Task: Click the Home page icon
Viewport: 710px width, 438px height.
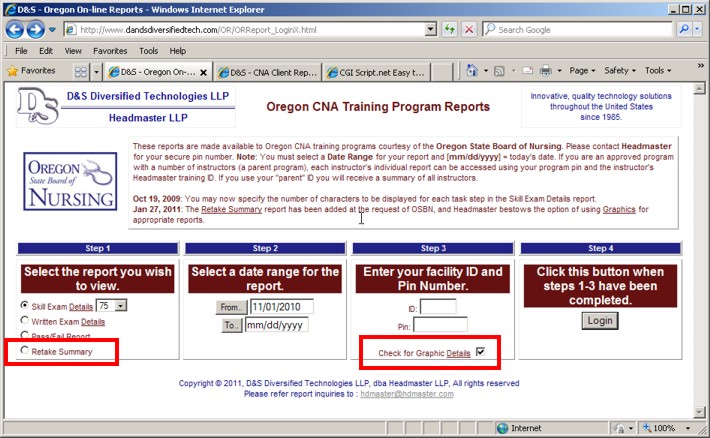Action: click(473, 71)
